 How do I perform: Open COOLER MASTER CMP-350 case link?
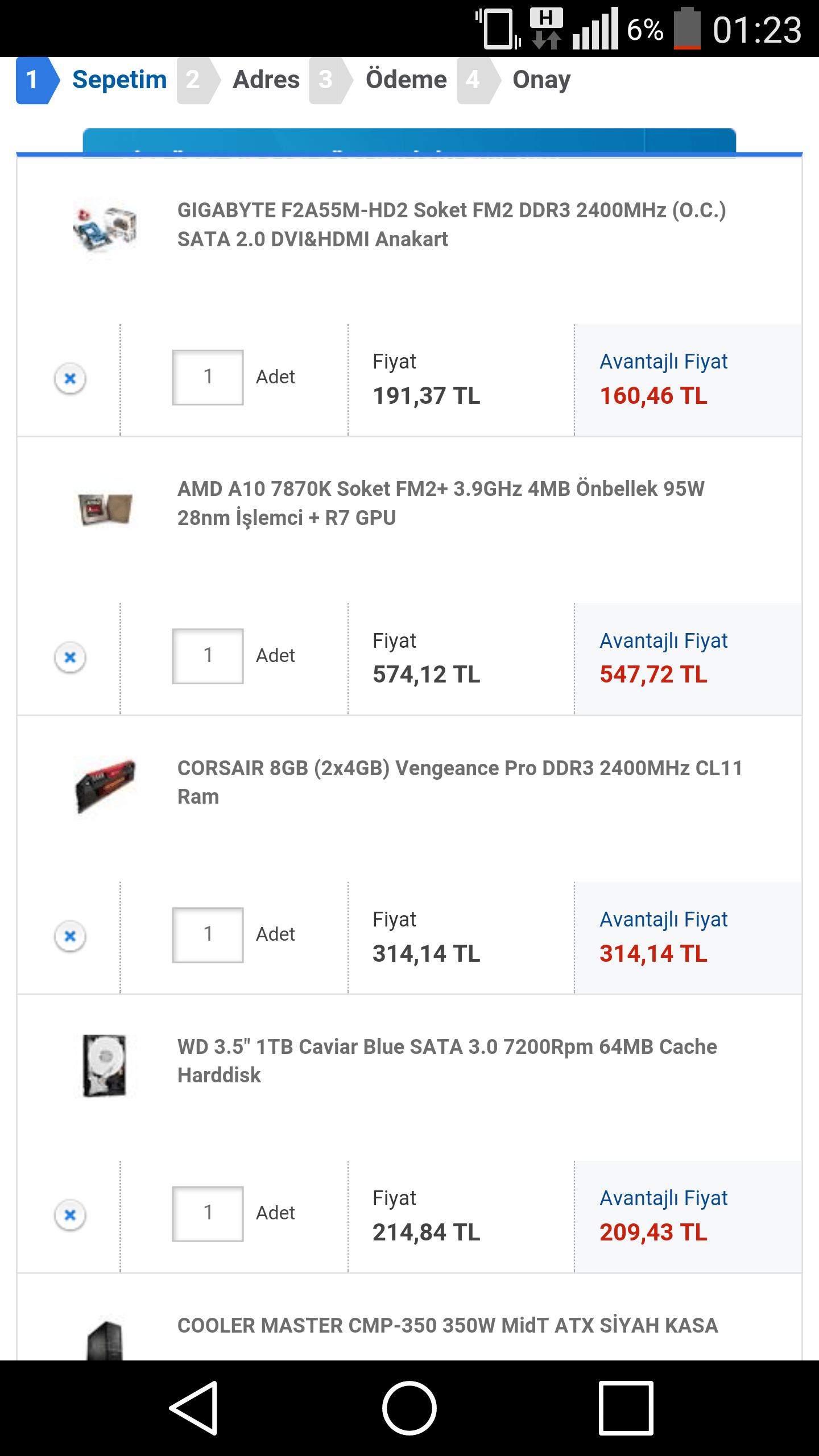pos(448,1325)
